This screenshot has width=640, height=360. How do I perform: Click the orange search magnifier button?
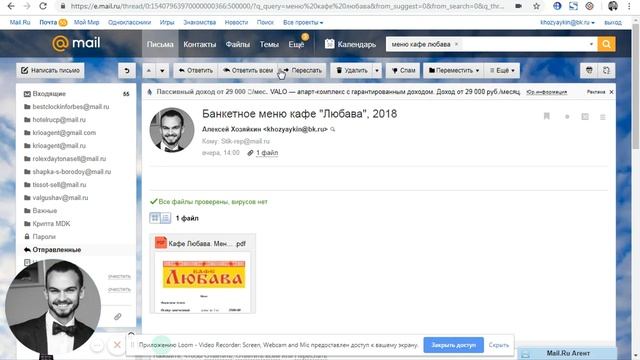[x=606, y=44]
